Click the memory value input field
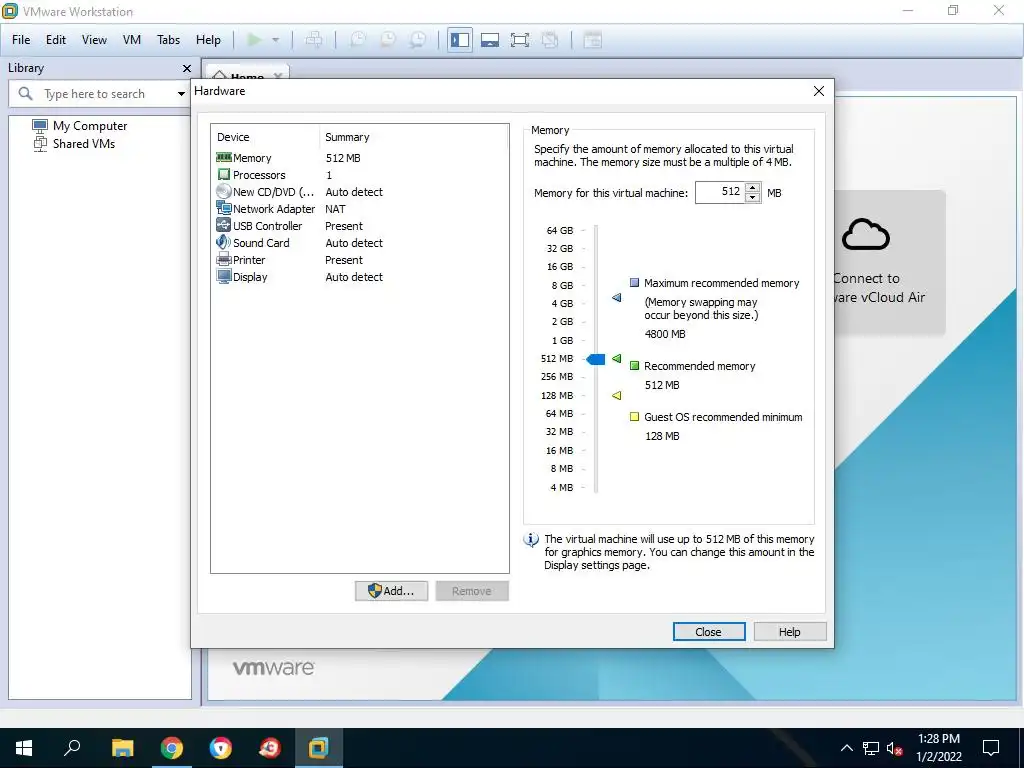The height and width of the screenshot is (768, 1024). coord(720,192)
